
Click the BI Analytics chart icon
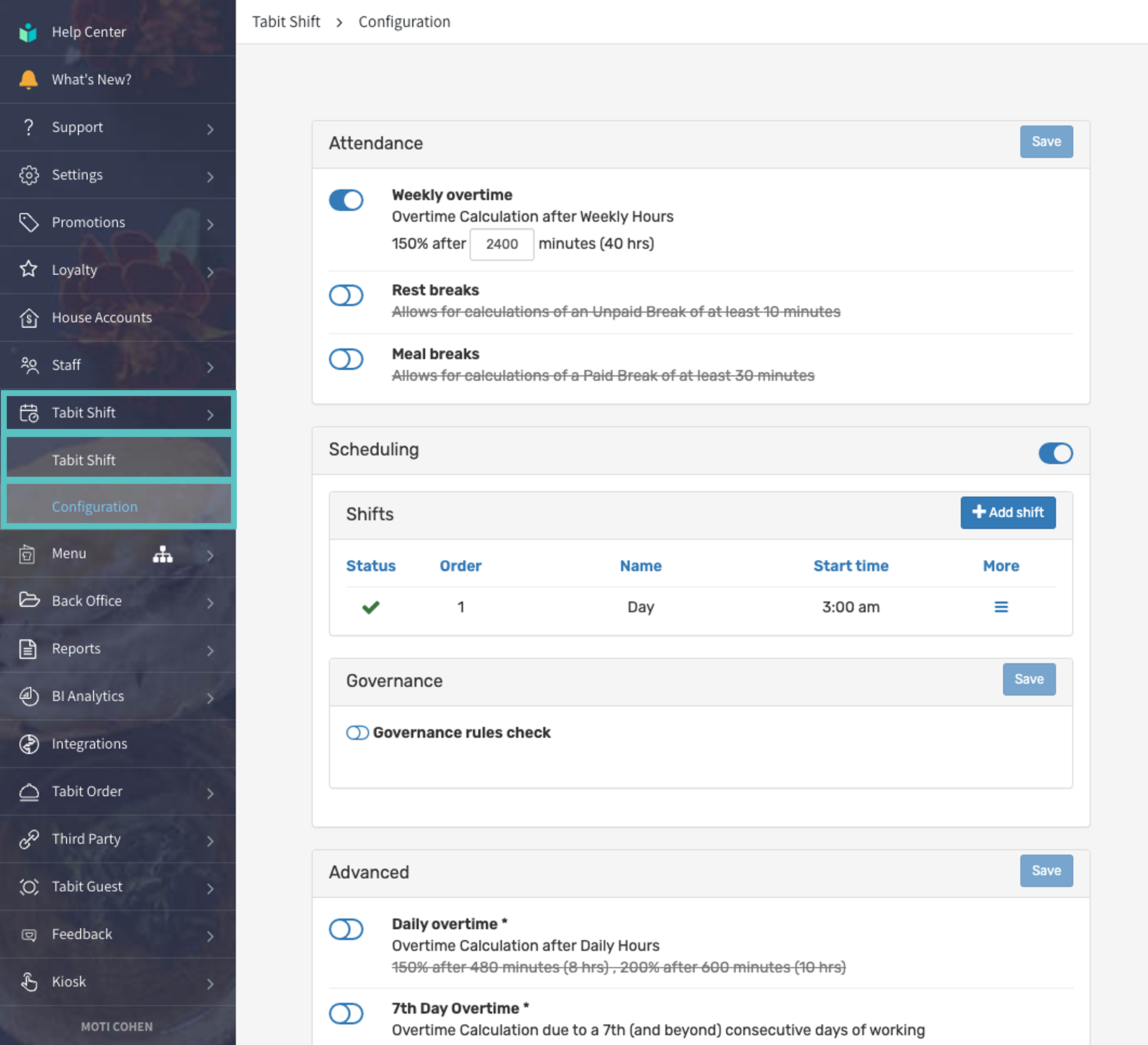pos(28,696)
